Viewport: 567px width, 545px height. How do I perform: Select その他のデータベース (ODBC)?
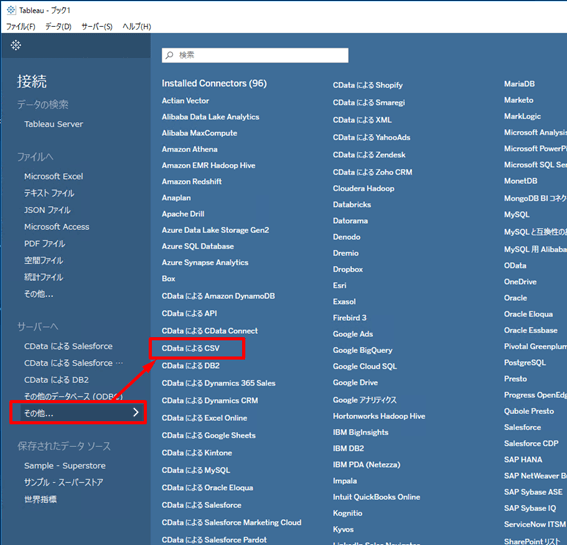[73, 396]
